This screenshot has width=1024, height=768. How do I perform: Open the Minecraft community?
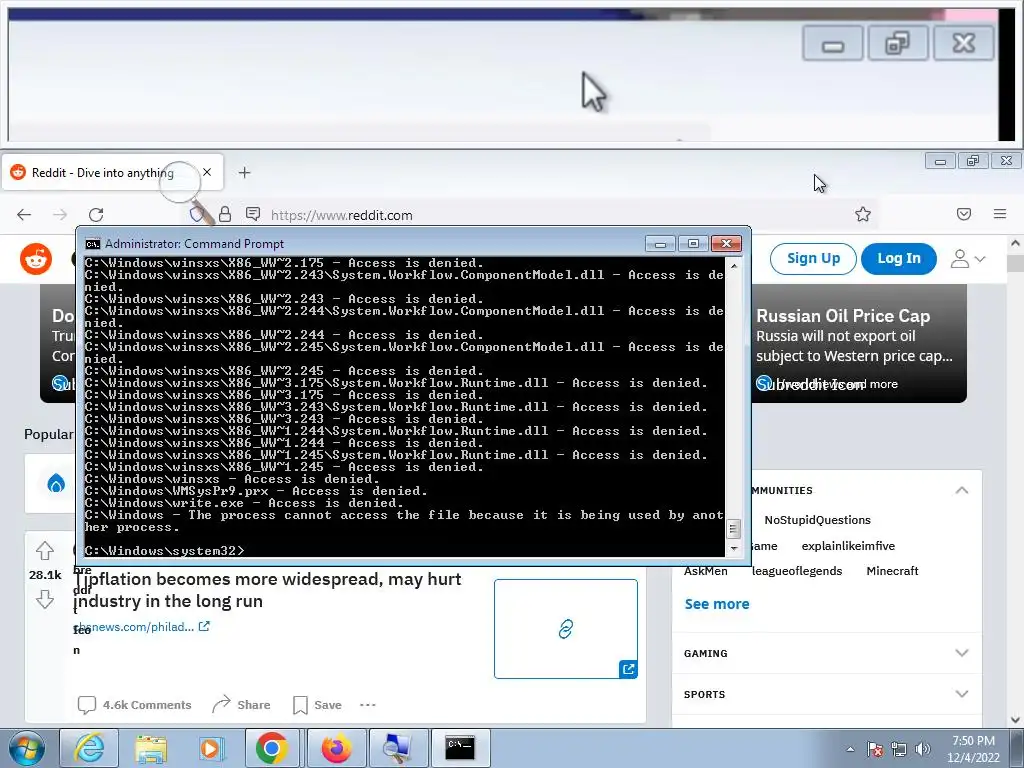(x=892, y=571)
